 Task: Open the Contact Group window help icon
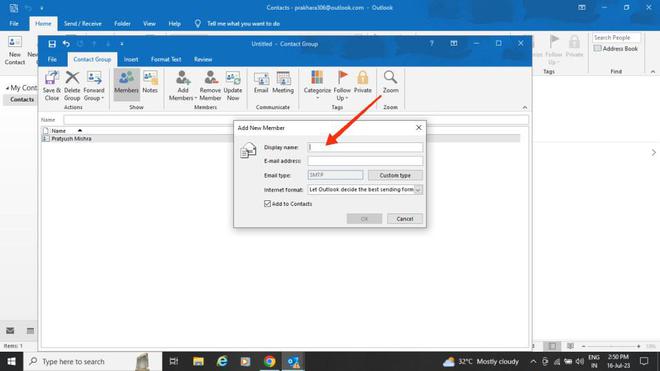[431, 43]
